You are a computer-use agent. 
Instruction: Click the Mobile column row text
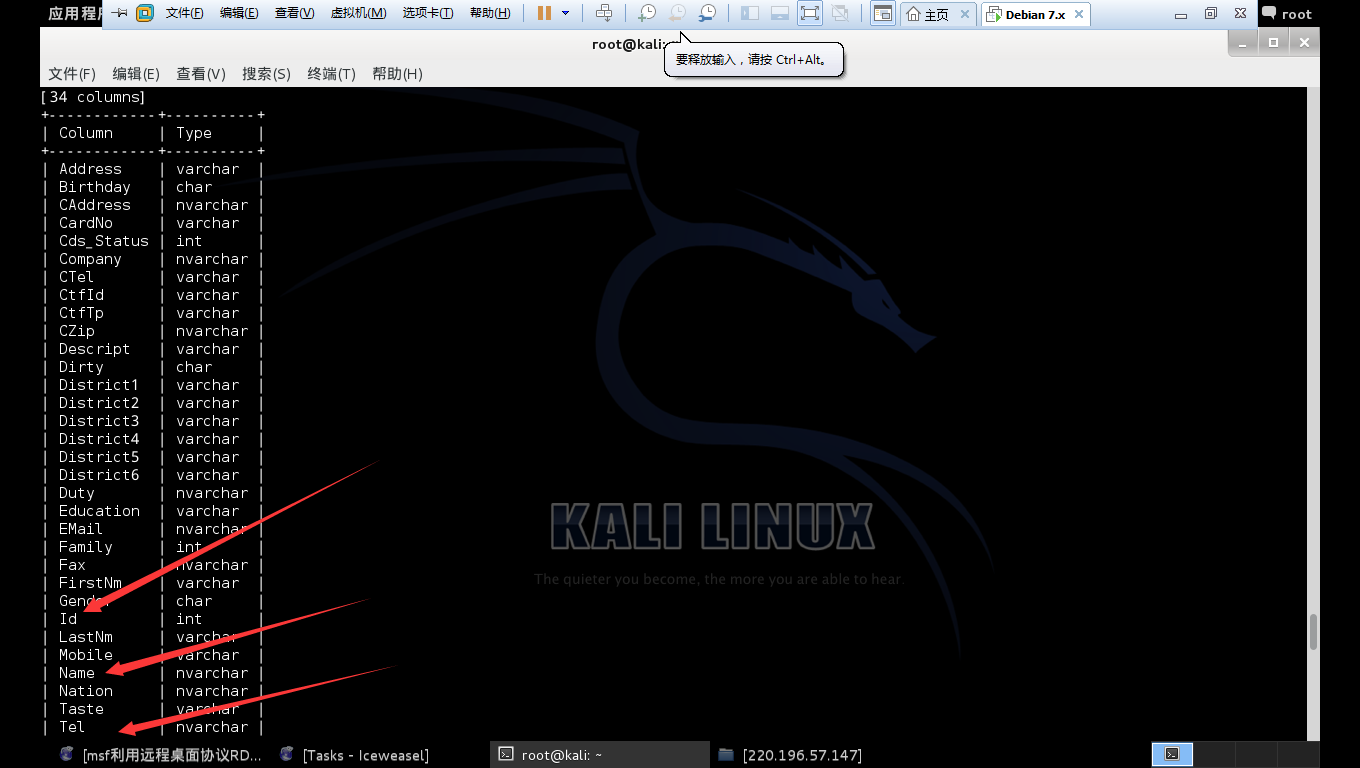pos(85,655)
